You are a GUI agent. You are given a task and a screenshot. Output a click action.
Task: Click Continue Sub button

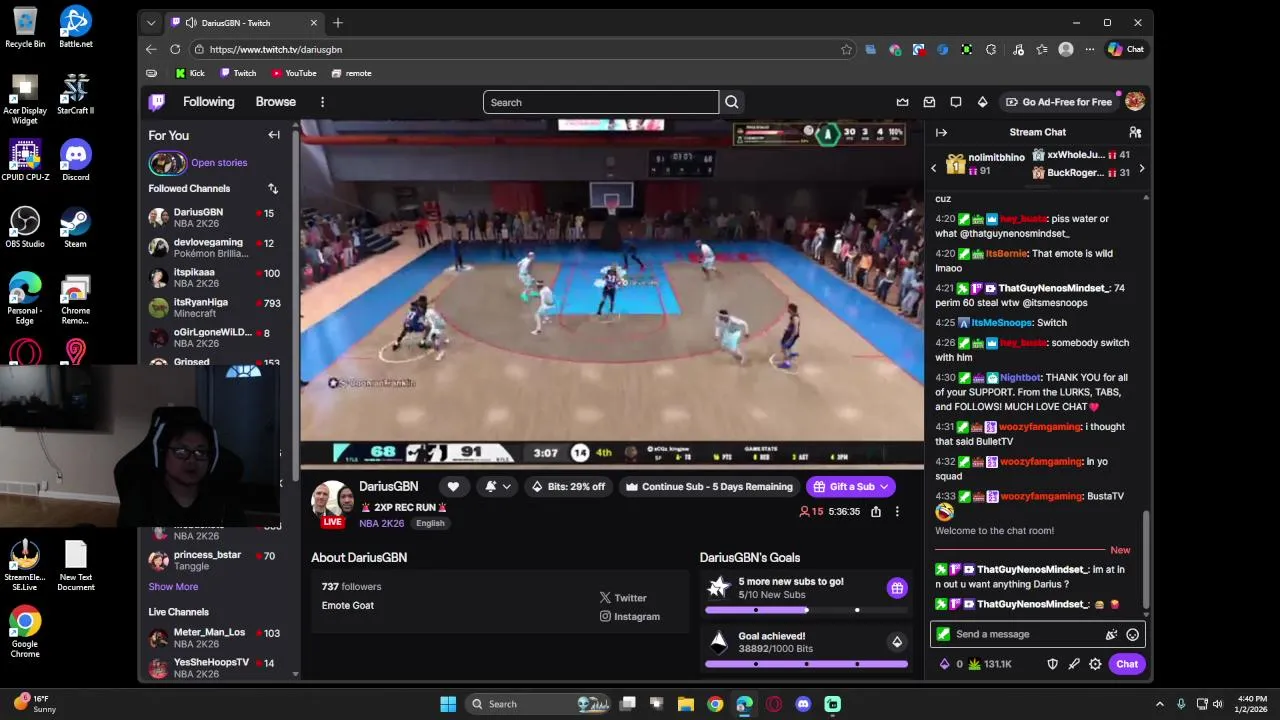click(x=709, y=487)
